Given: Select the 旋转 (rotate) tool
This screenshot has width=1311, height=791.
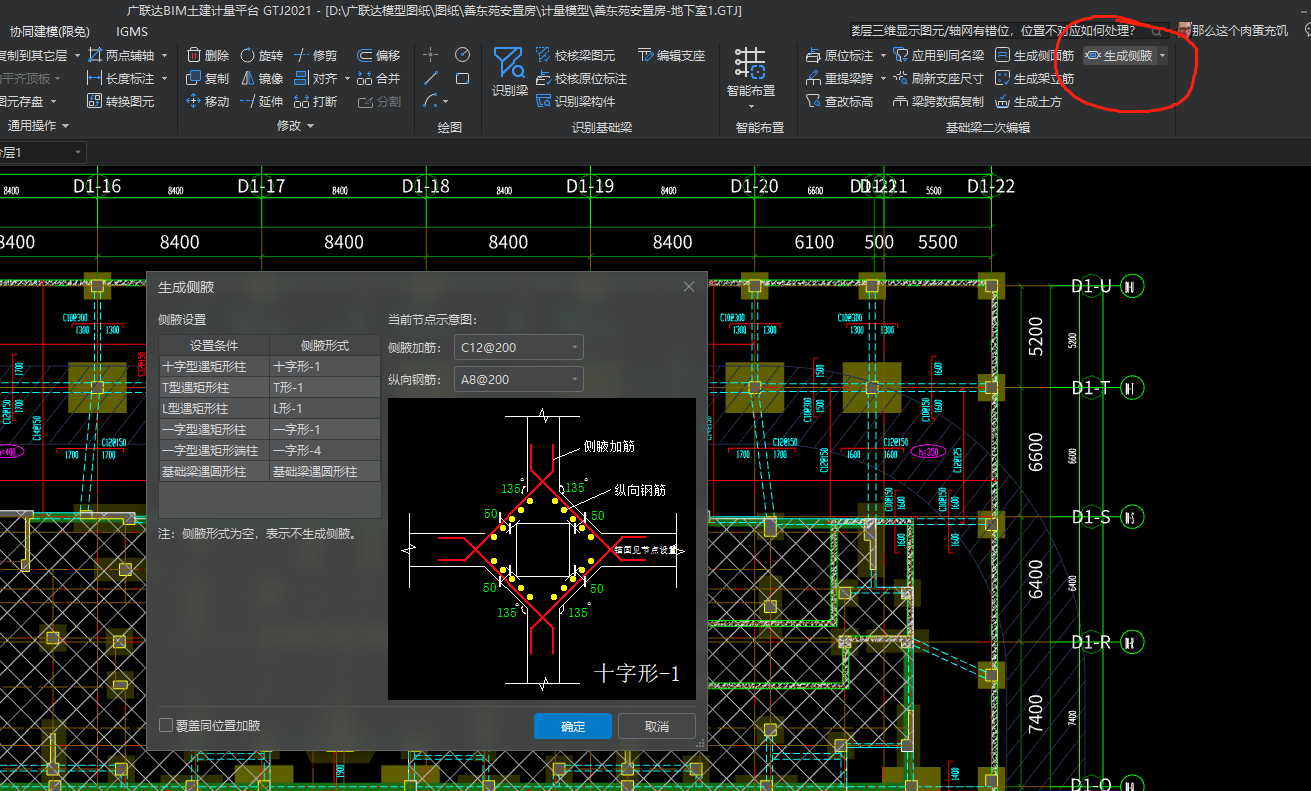Looking at the screenshot, I should (x=262, y=55).
